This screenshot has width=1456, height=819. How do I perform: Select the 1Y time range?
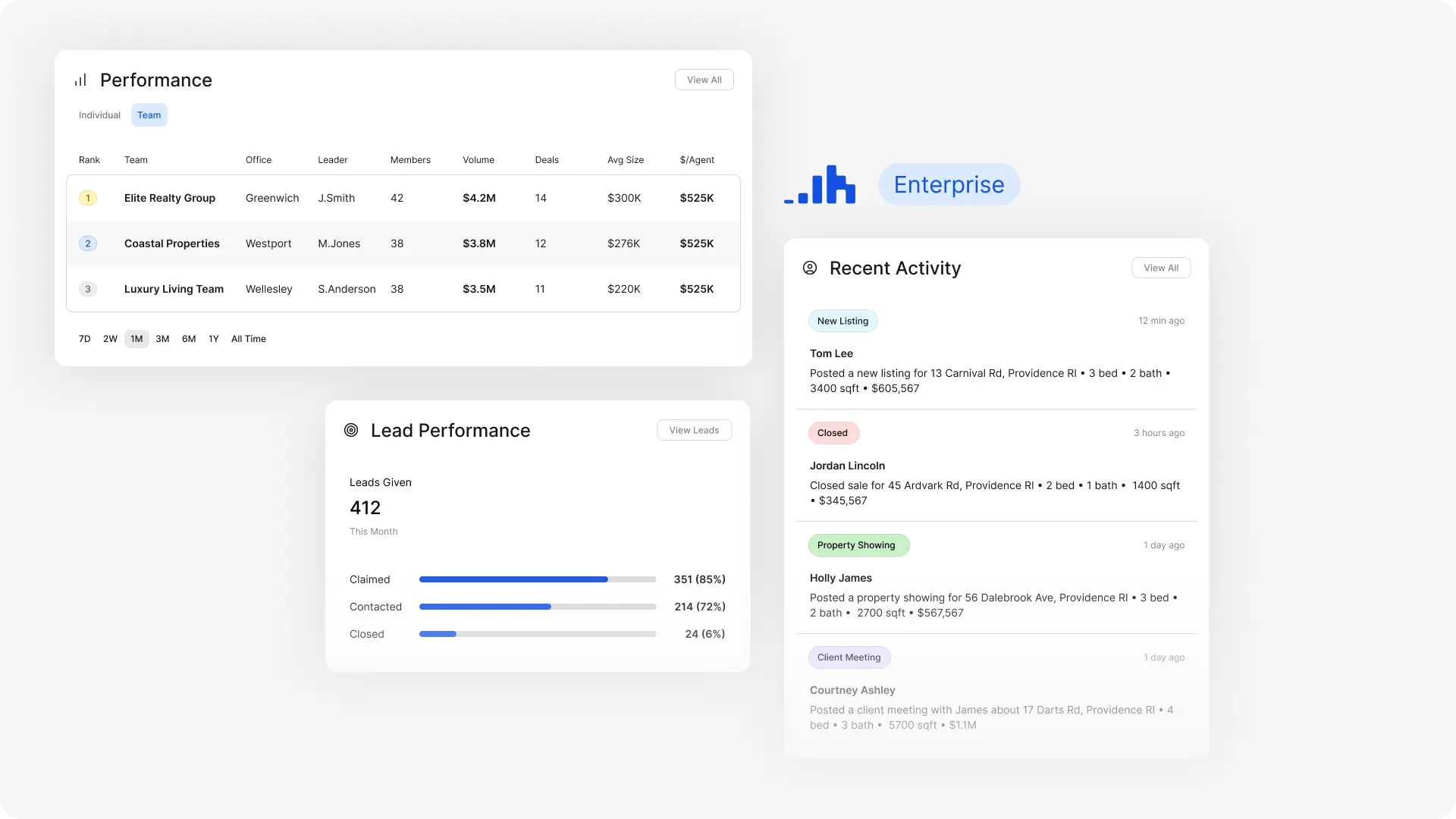(x=213, y=339)
